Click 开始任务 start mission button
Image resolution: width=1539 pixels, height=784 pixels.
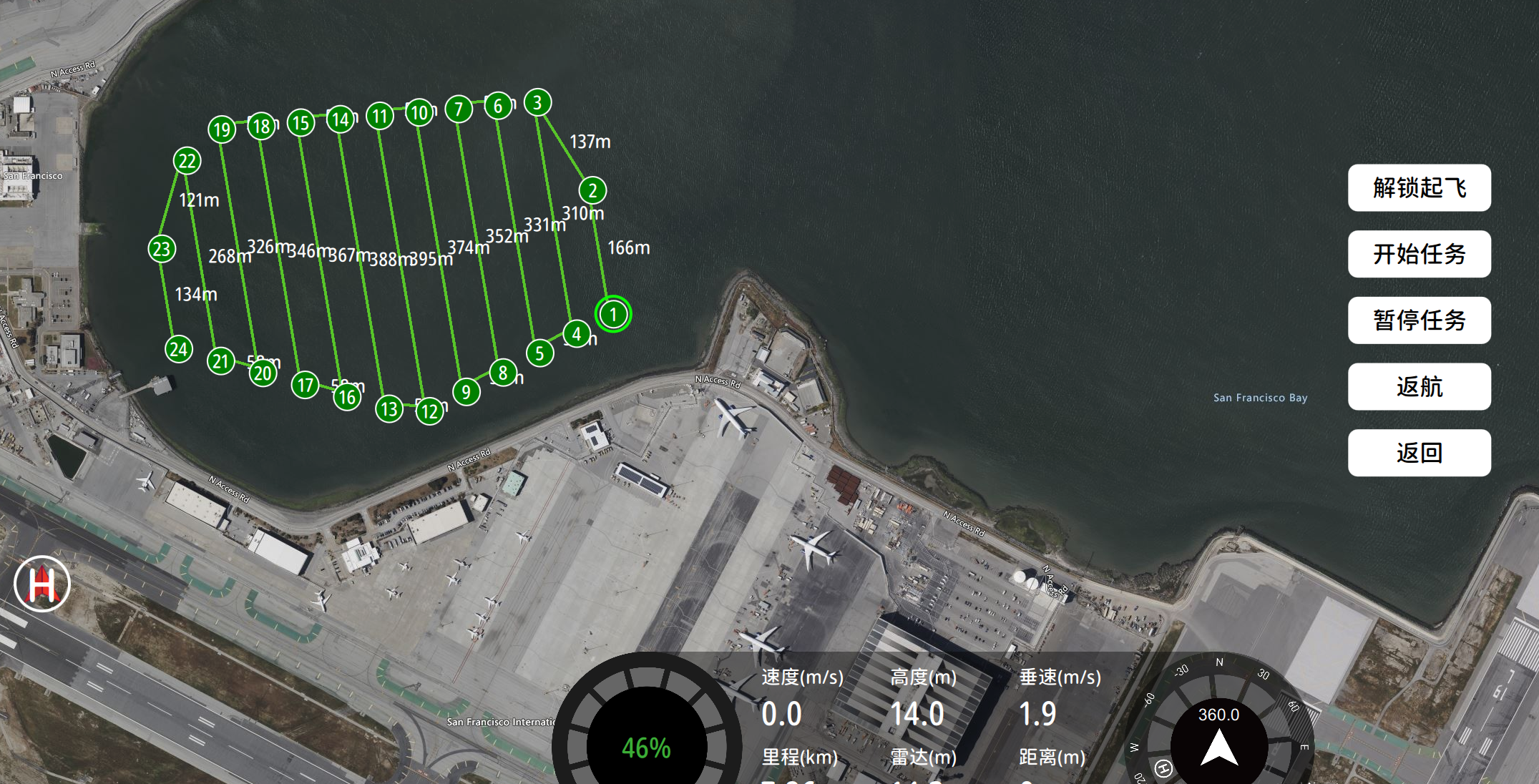click(x=1420, y=254)
